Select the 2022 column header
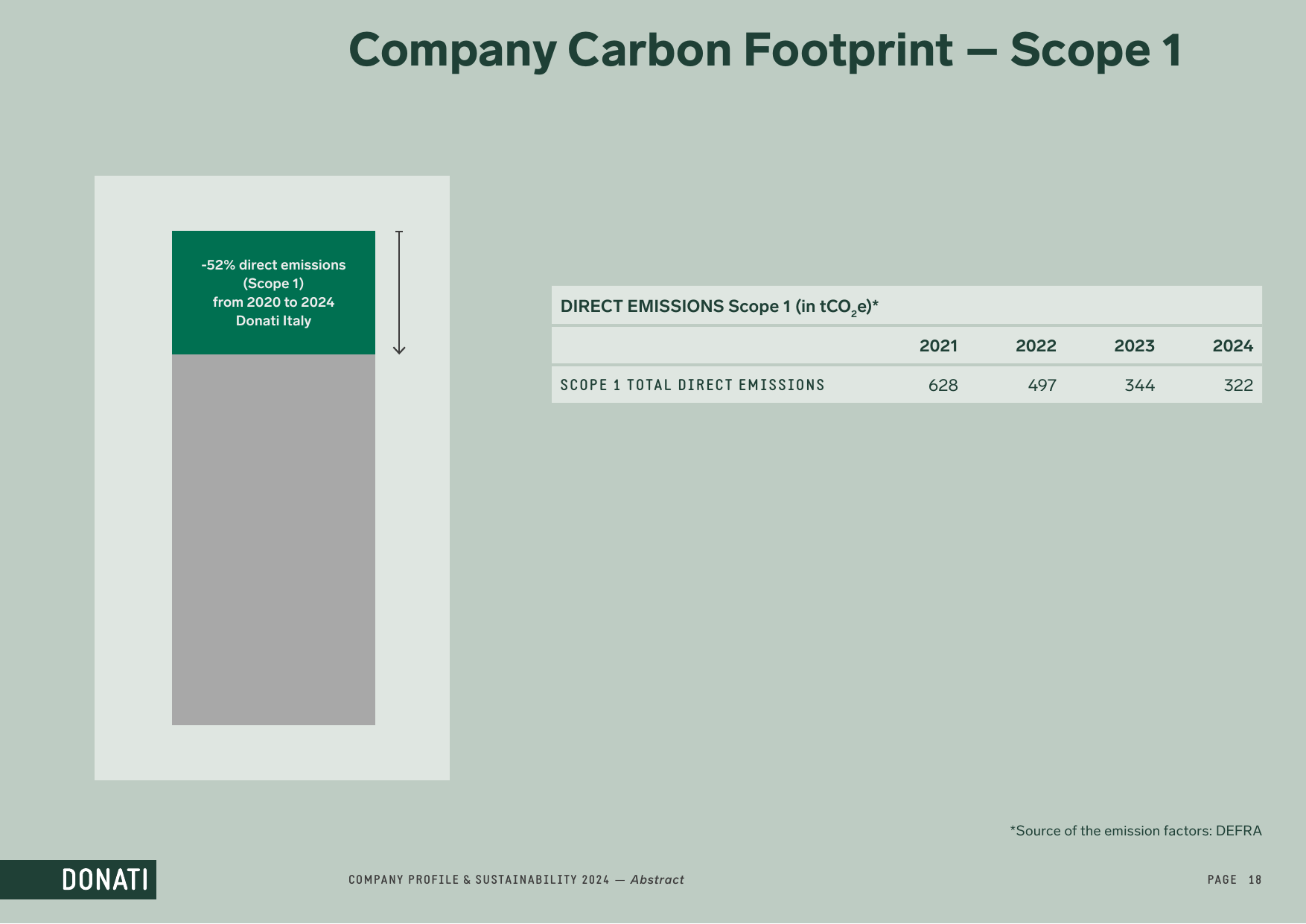Viewport: 1306px width, 924px height. (1036, 345)
